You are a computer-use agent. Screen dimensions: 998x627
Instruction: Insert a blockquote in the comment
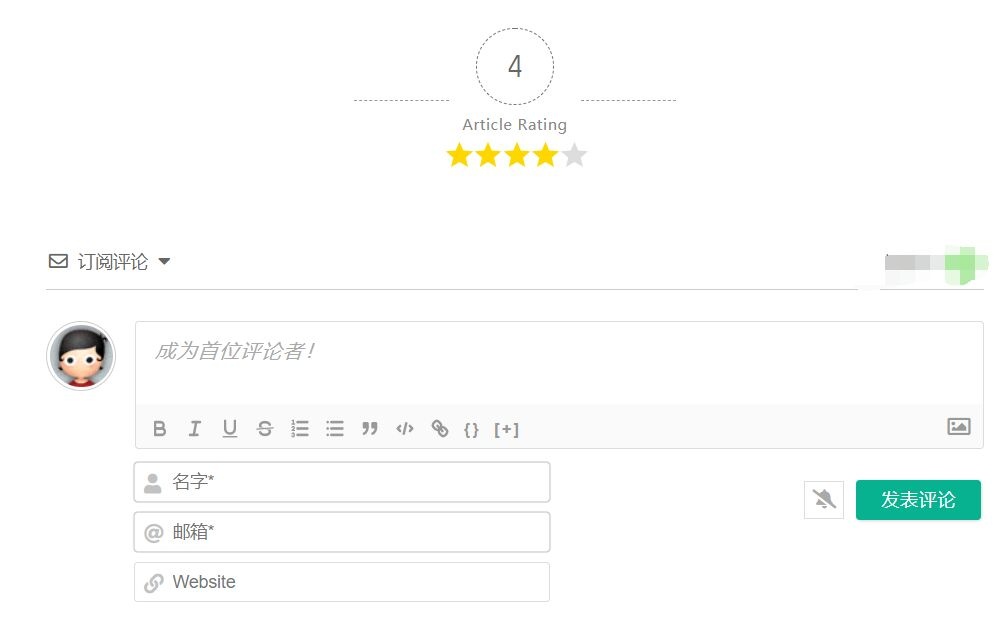[370, 429]
